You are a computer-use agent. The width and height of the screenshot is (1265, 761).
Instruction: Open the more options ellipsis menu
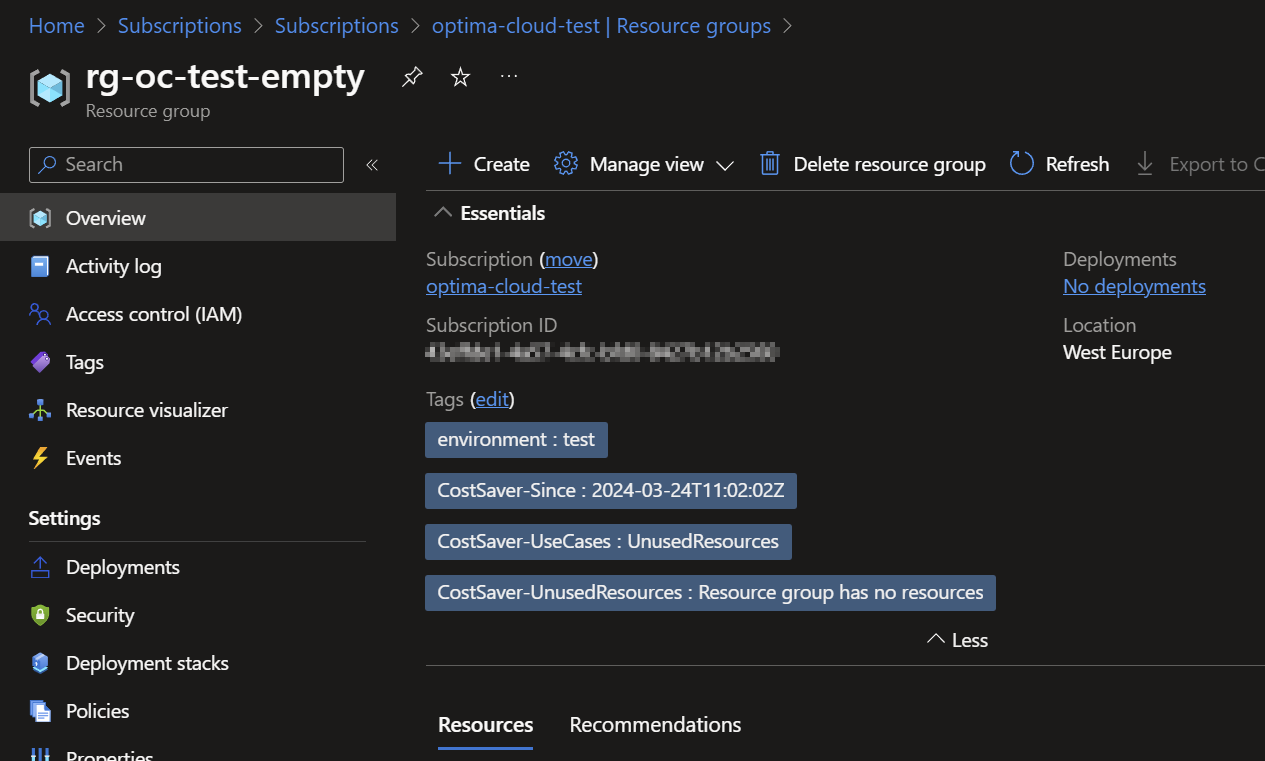(509, 76)
